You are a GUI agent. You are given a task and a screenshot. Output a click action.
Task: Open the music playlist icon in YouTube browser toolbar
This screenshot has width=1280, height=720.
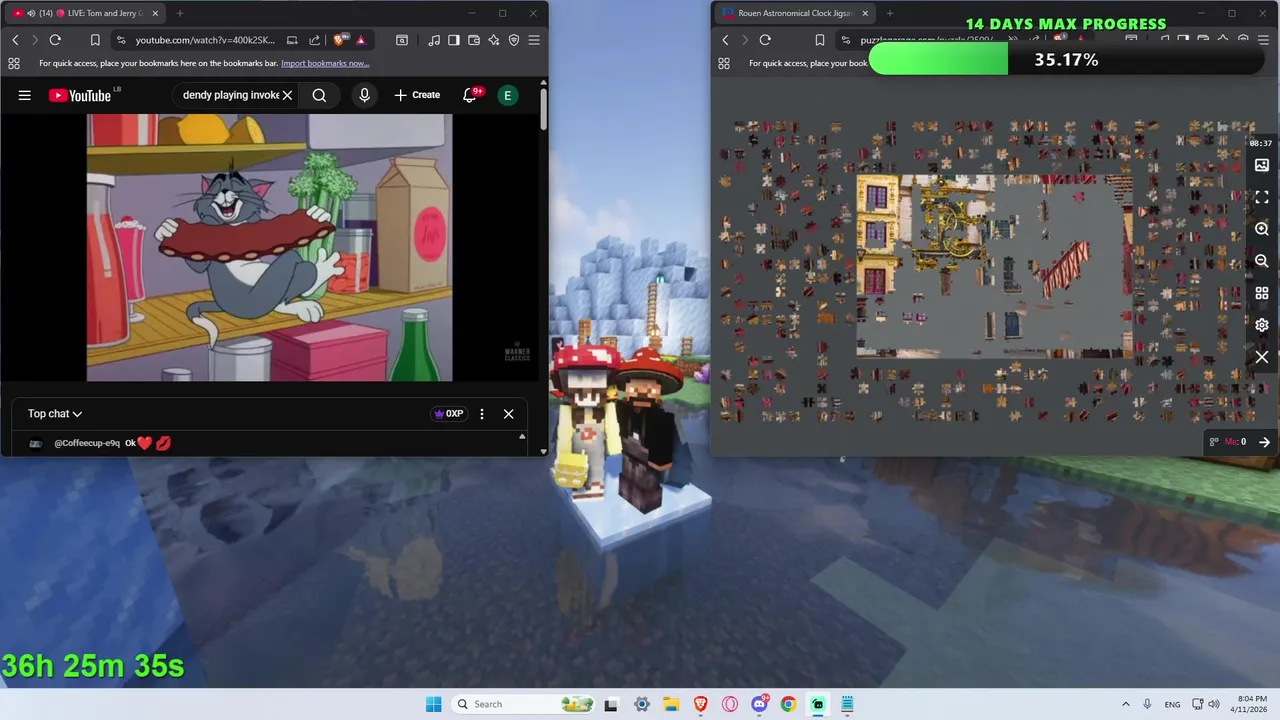click(x=434, y=40)
